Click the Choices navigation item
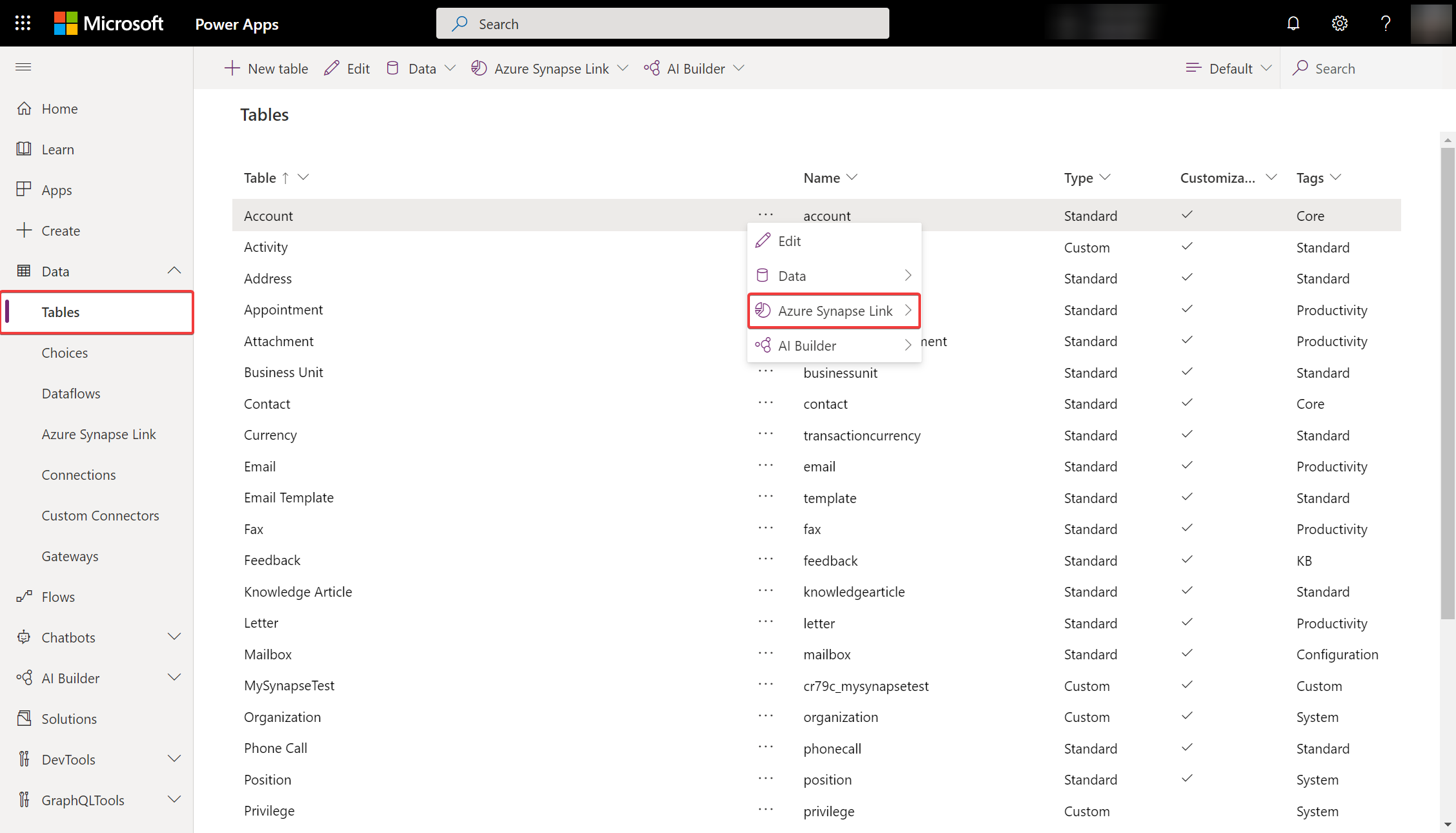This screenshot has width=1456, height=833. [x=64, y=352]
